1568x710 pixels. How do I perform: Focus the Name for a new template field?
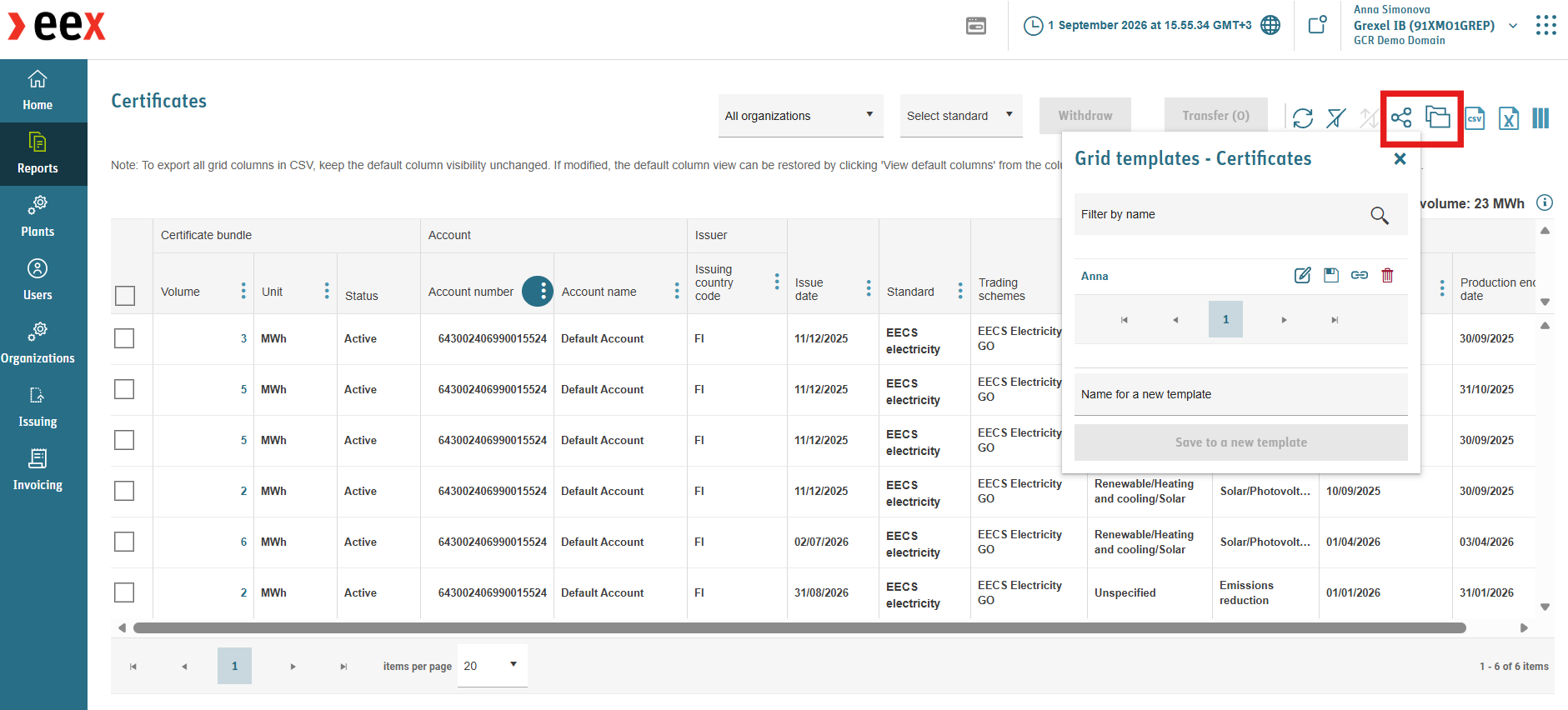1241,394
